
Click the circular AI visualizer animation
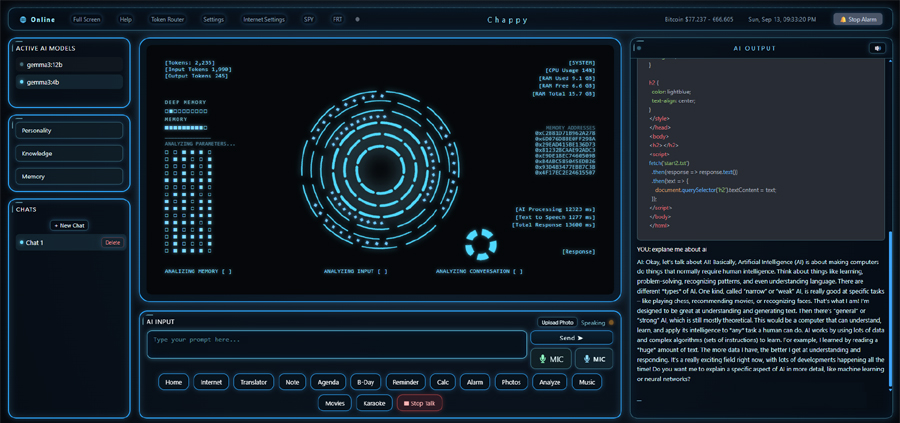(380, 169)
